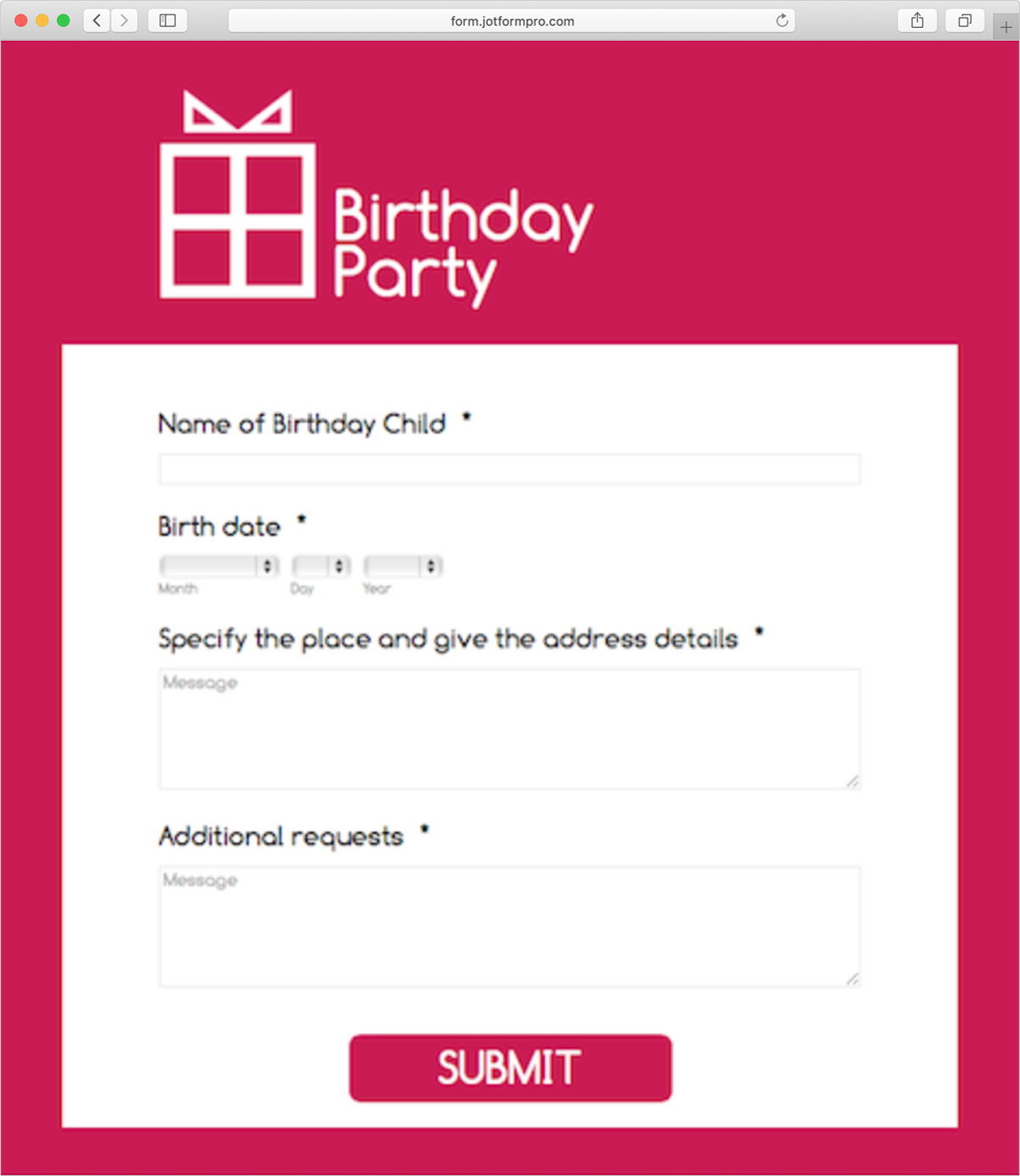Click the browser forward arrow button
The image size is (1020, 1176).
(x=124, y=20)
